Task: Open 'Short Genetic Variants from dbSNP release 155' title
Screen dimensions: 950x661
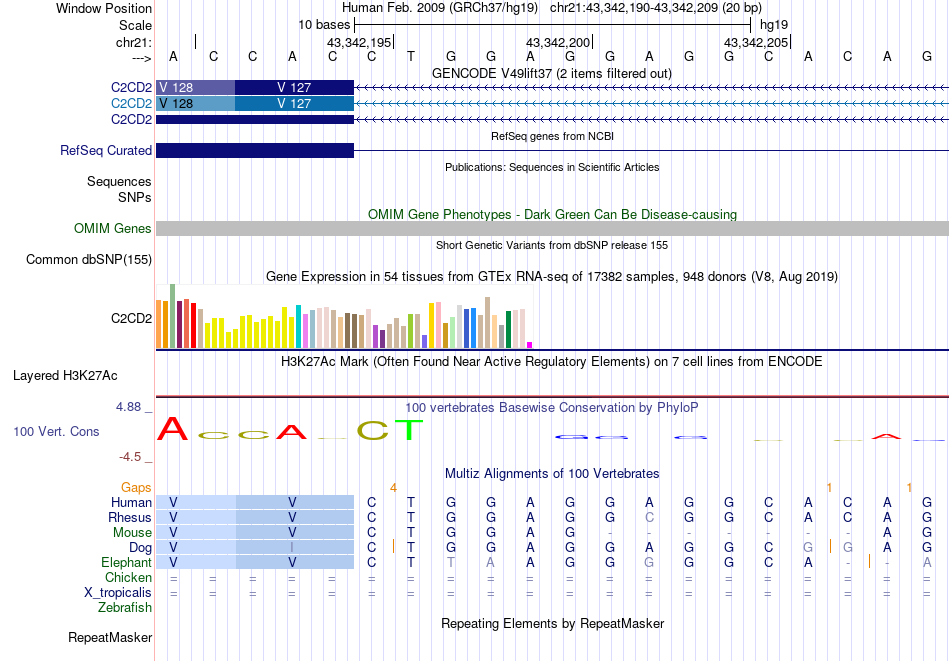Action: click(x=552, y=245)
